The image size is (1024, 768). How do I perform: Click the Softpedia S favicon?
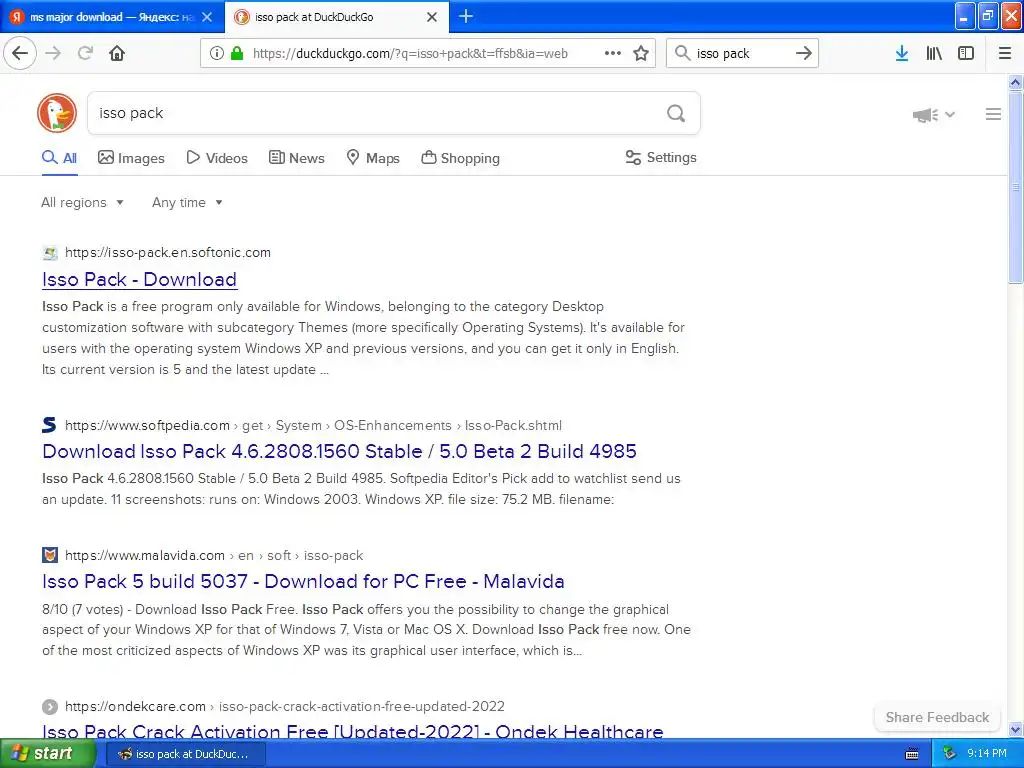[50, 425]
